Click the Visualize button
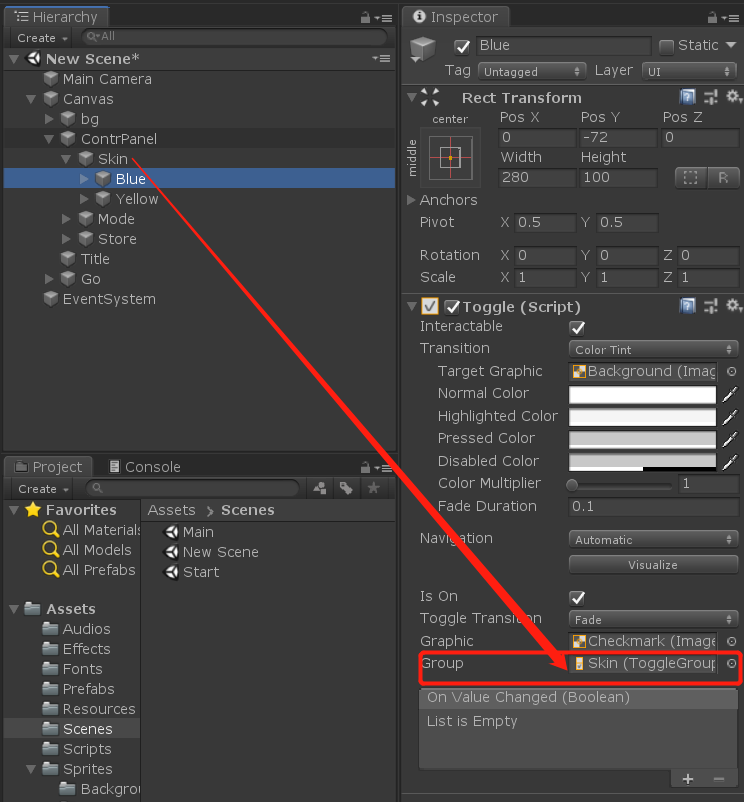 point(653,565)
